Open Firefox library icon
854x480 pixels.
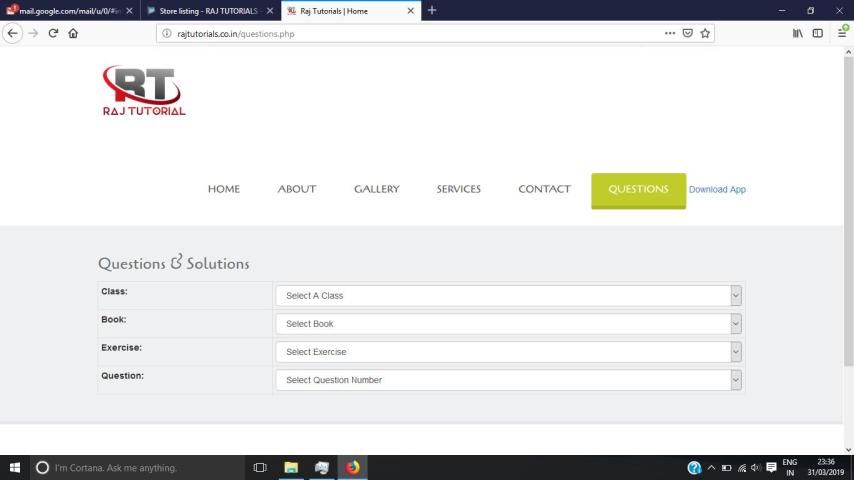797,33
